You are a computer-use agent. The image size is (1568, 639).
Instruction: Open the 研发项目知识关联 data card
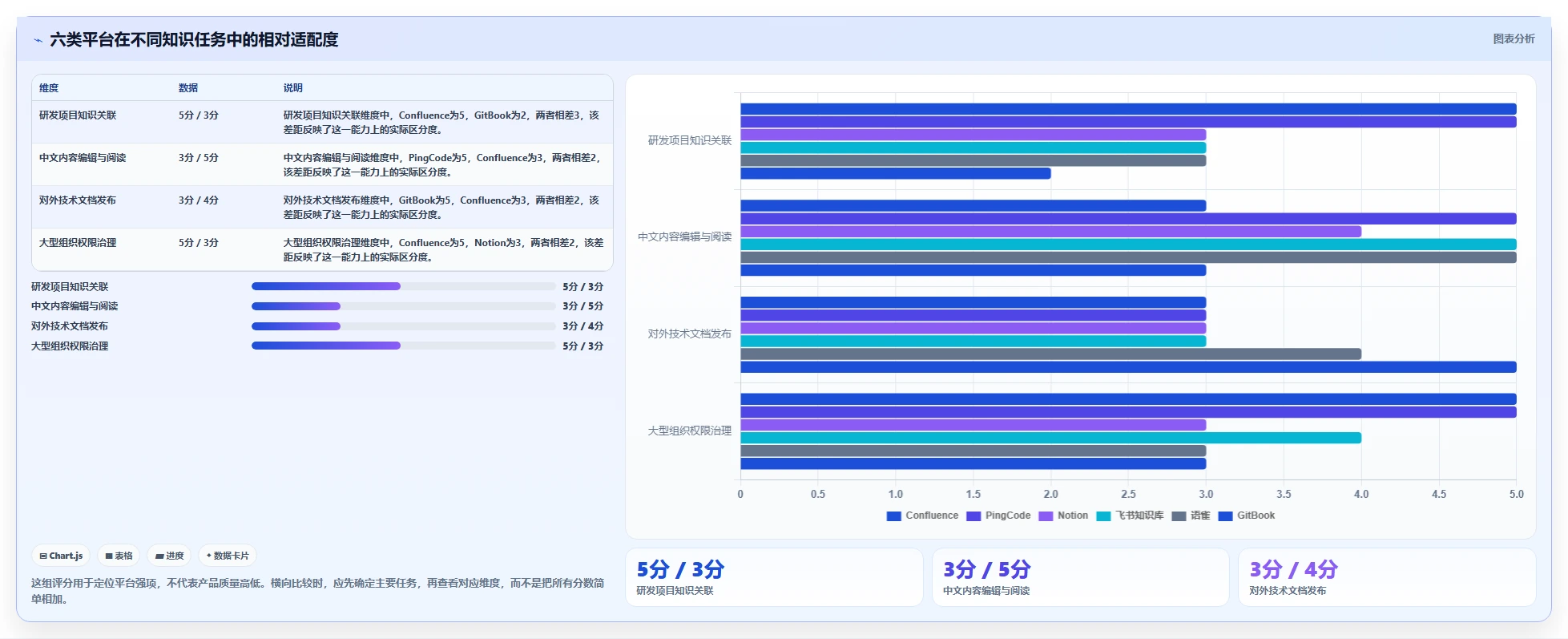pyautogui.click(x=774, y=577)
